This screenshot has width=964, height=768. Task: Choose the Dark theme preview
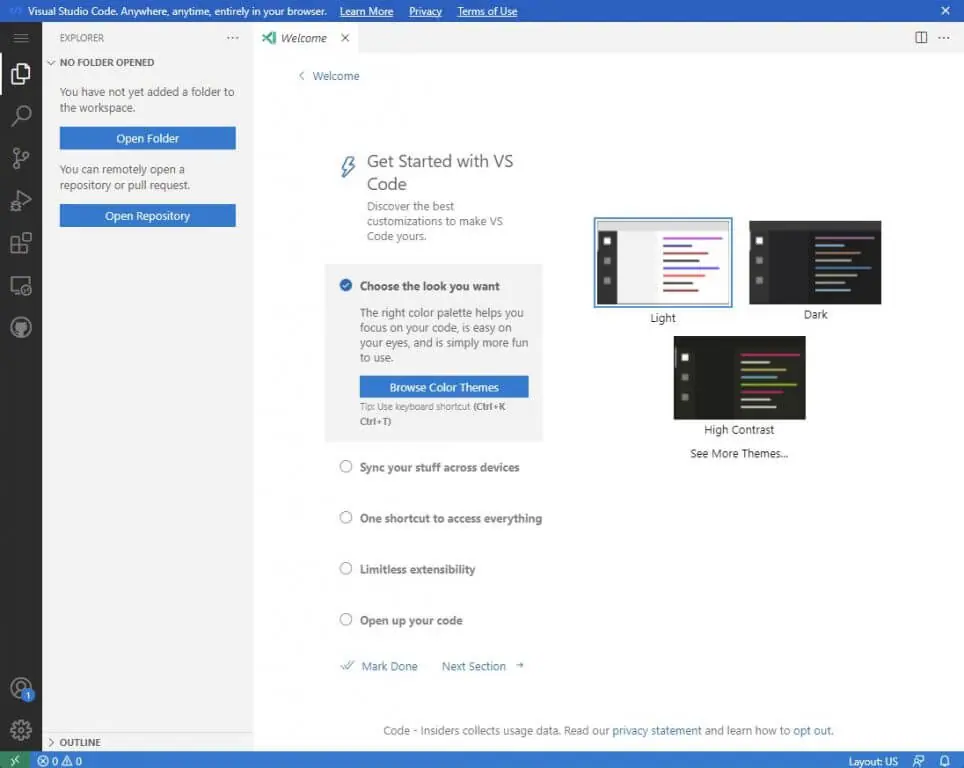coord(815,263)
